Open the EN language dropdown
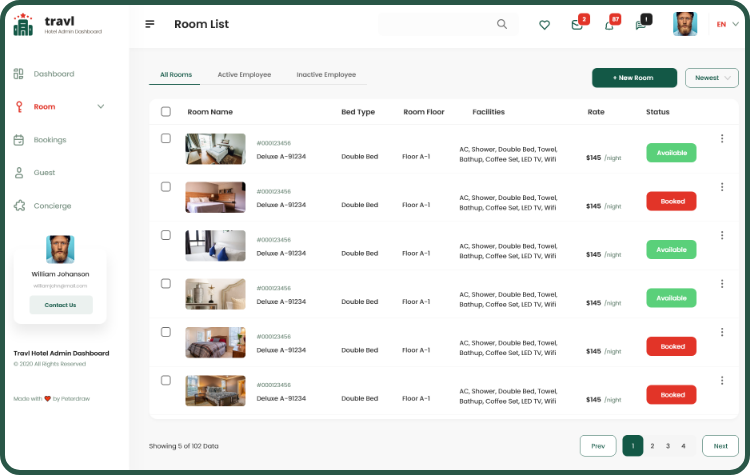750x475 pixels. click(725, 24)
